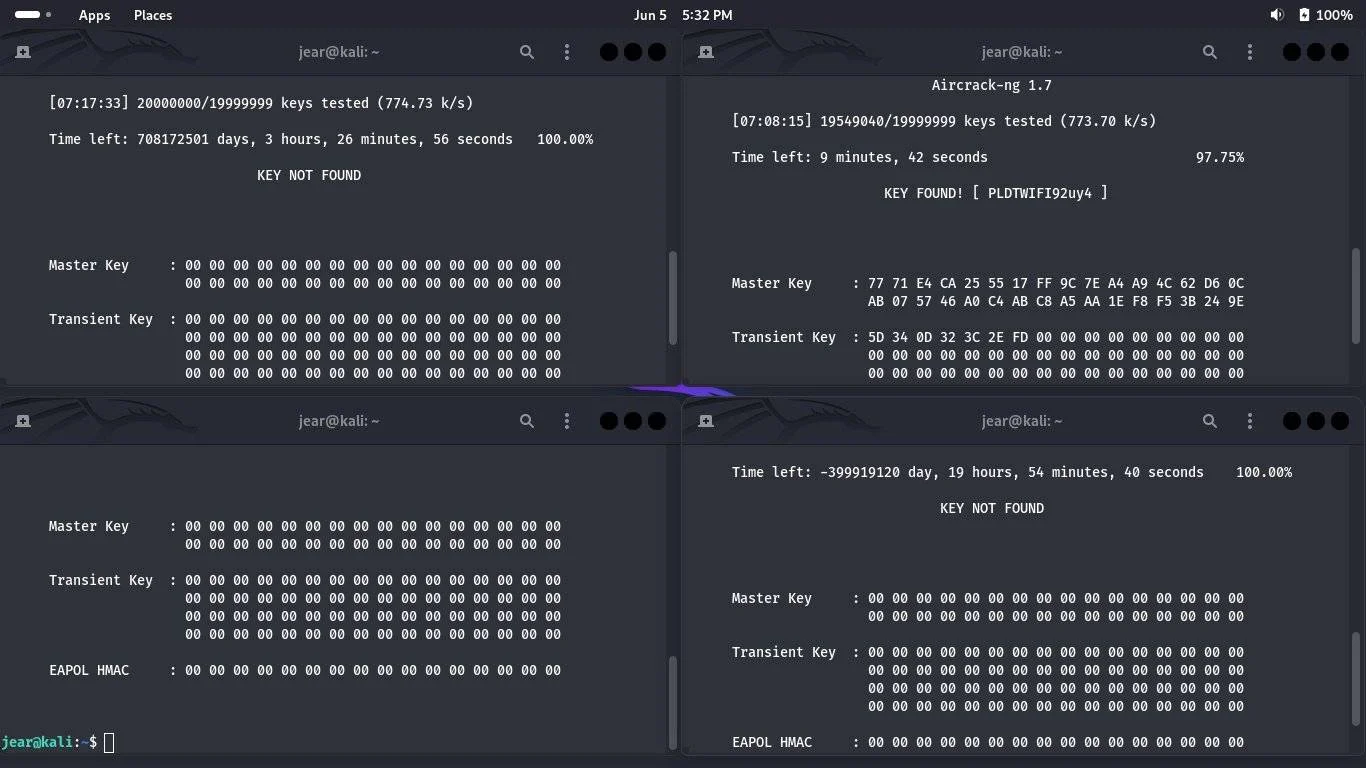
Task: Click search icon in top-right terminal
Action: [1210, 52]
